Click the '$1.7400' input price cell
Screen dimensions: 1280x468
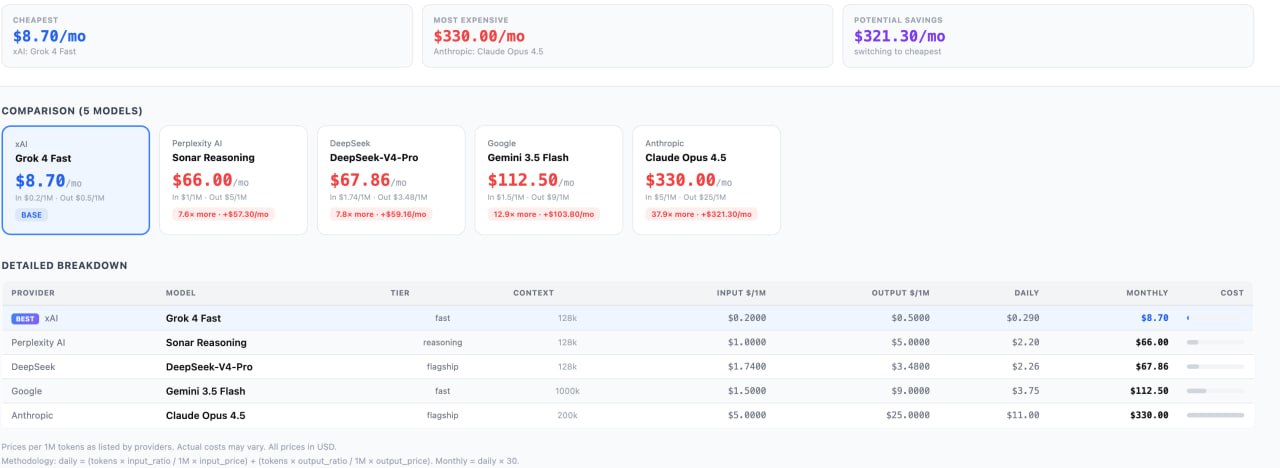click(x=747, y=367)
